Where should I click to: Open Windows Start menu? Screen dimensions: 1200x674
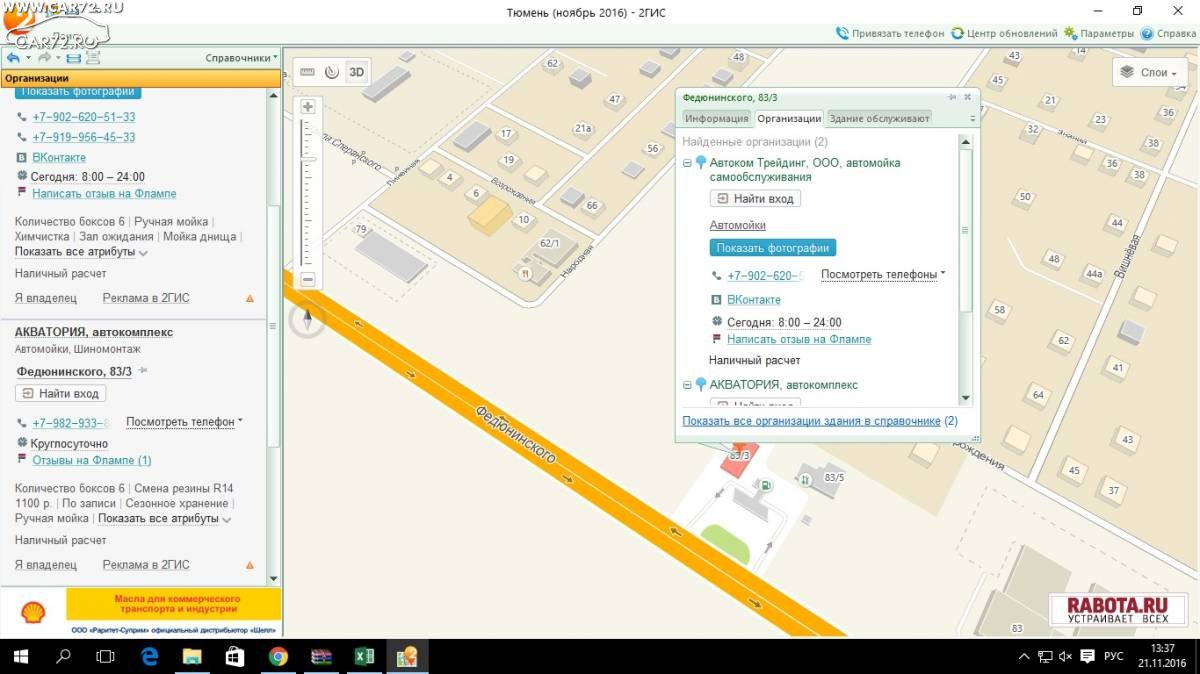click(x=19, y=656)
